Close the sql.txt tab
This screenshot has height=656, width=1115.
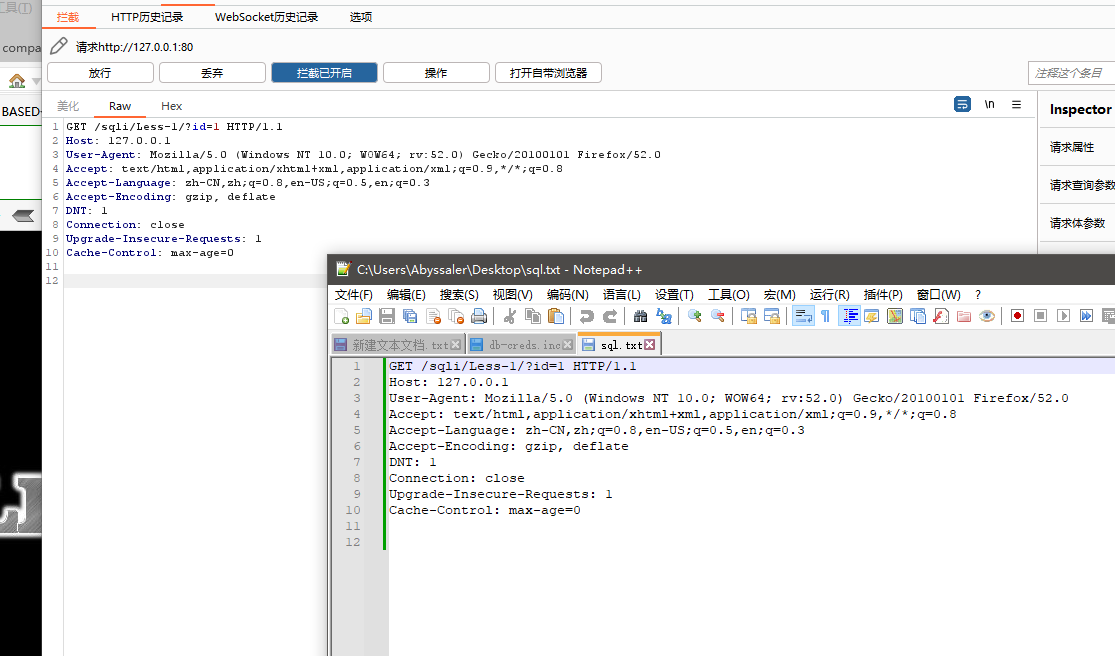[650, 345]
